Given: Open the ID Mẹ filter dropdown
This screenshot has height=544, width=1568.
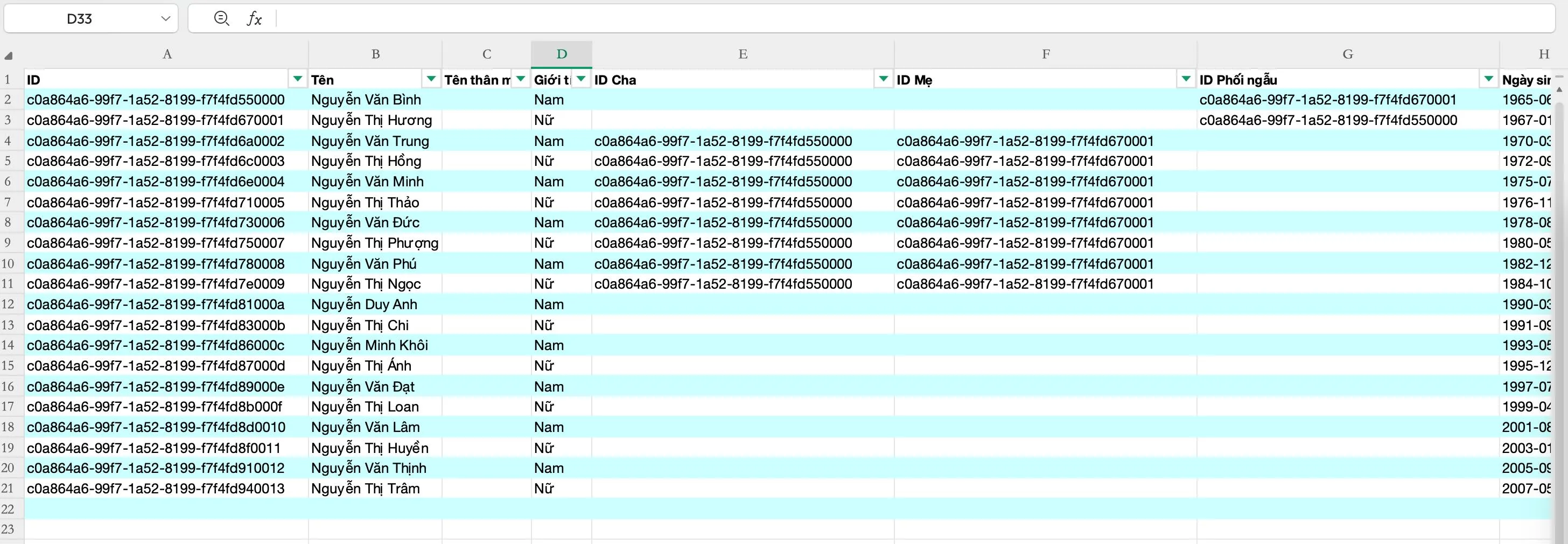Looking at the screenshot, I should (1186, 79).
